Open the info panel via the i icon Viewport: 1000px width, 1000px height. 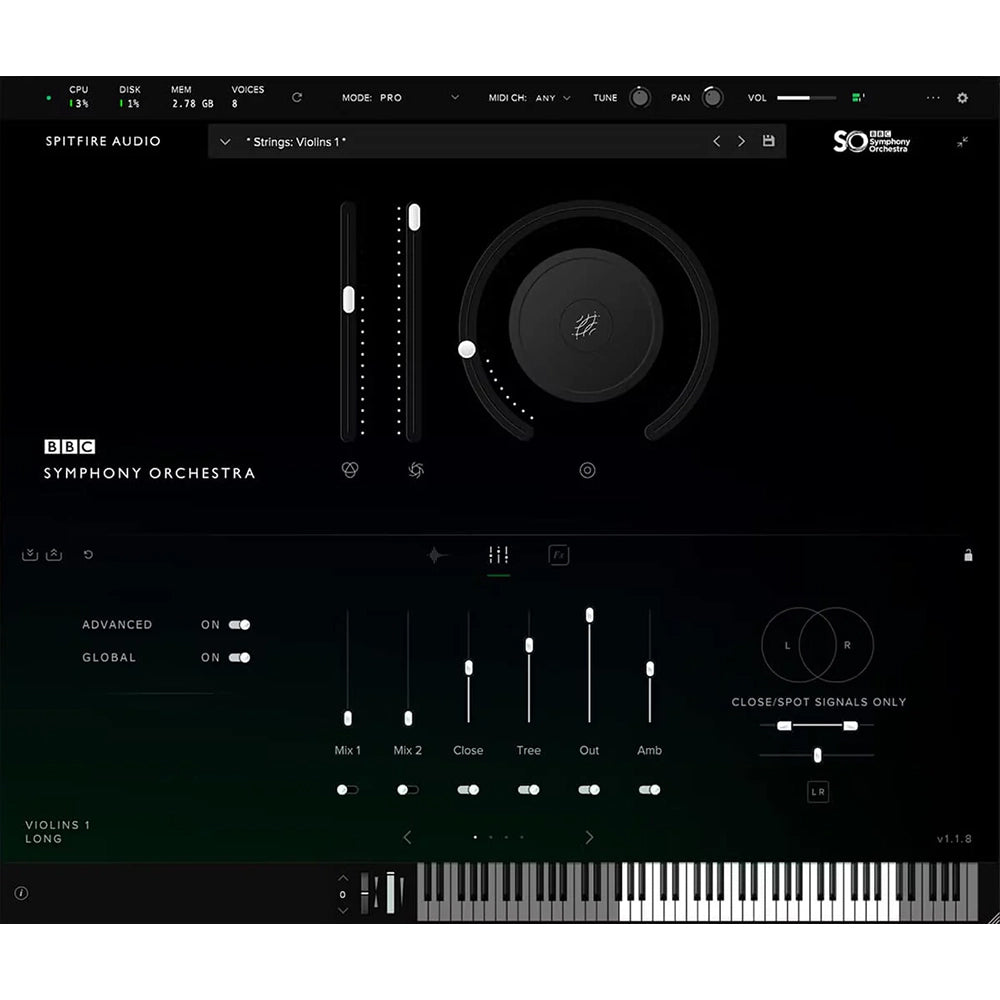pyautogui.click(x=20, y=893)
